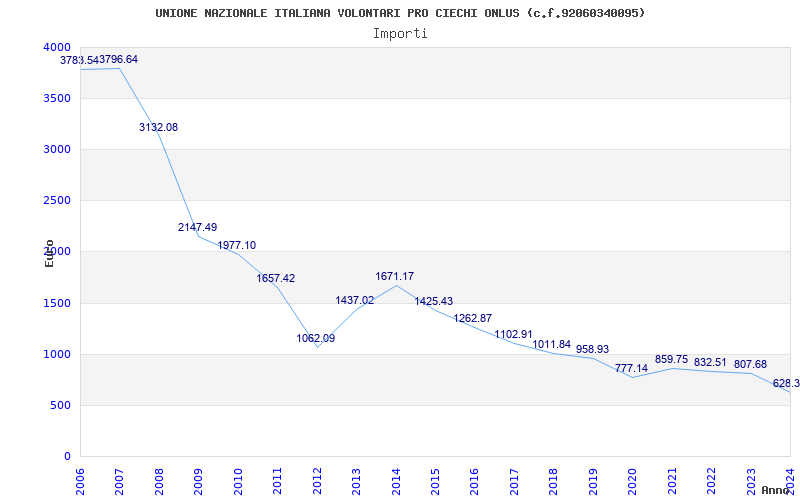Image resolution: width=800 pixels, height=500 pixels.
Task: Select the 777.14 data label
Action: [632, 368]
